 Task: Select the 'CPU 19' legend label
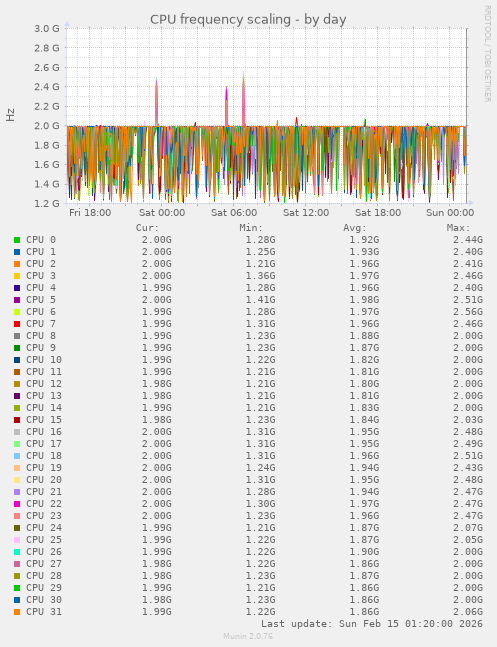tap(44, 468)
